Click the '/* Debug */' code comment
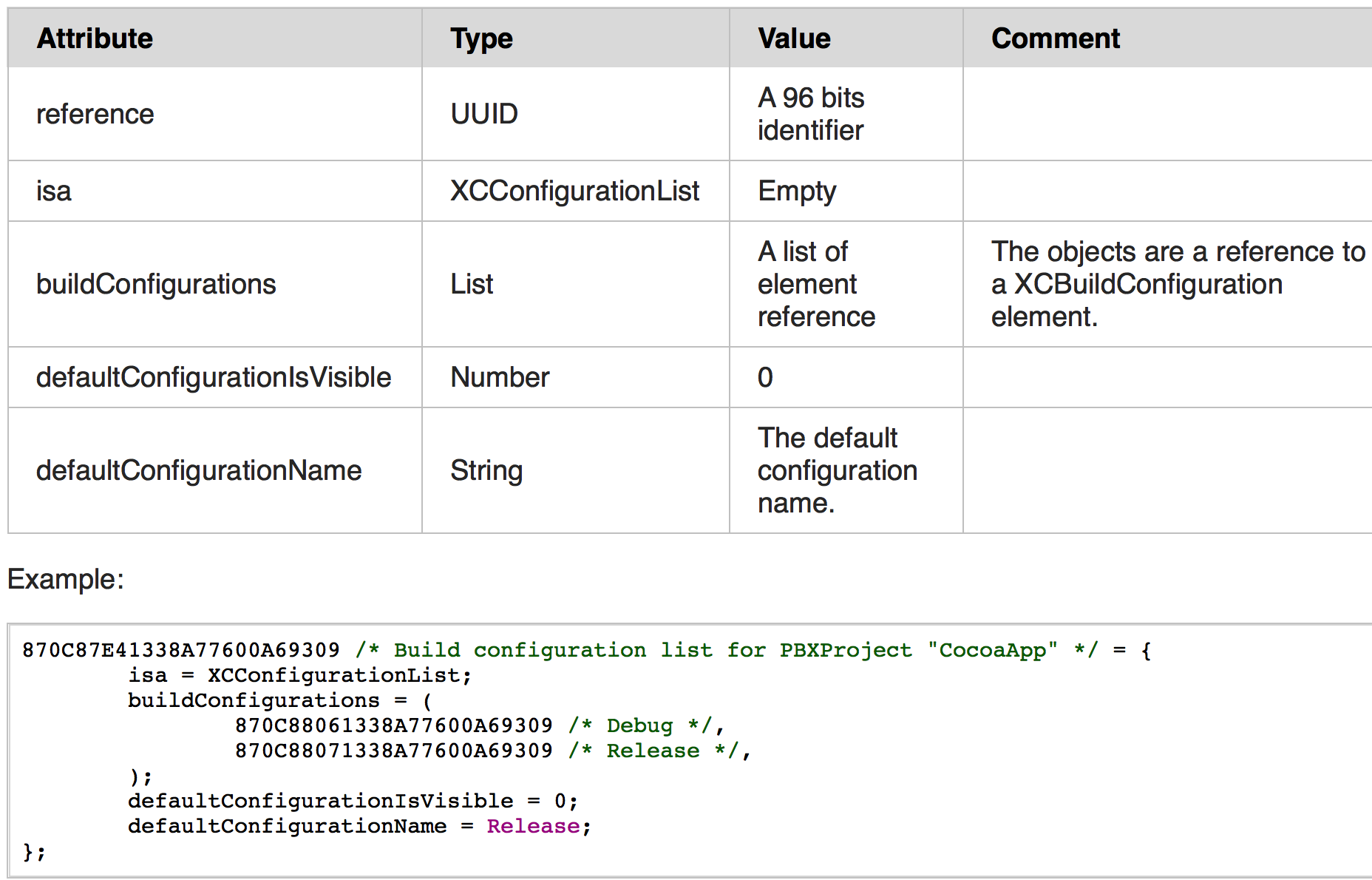Viewport: 1372px width, 880px height. pos(639,725)
